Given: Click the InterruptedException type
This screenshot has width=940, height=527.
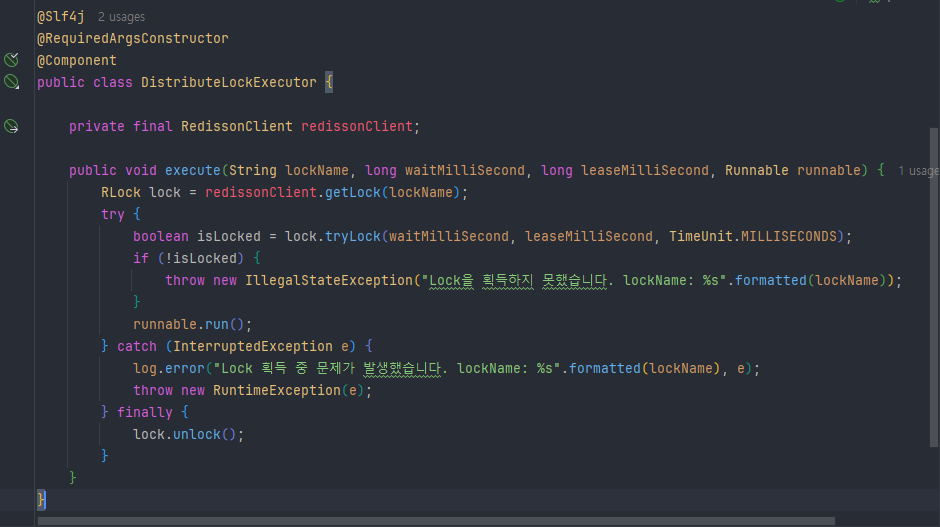Looking at the screenshot, I should [x=253, y=347].
